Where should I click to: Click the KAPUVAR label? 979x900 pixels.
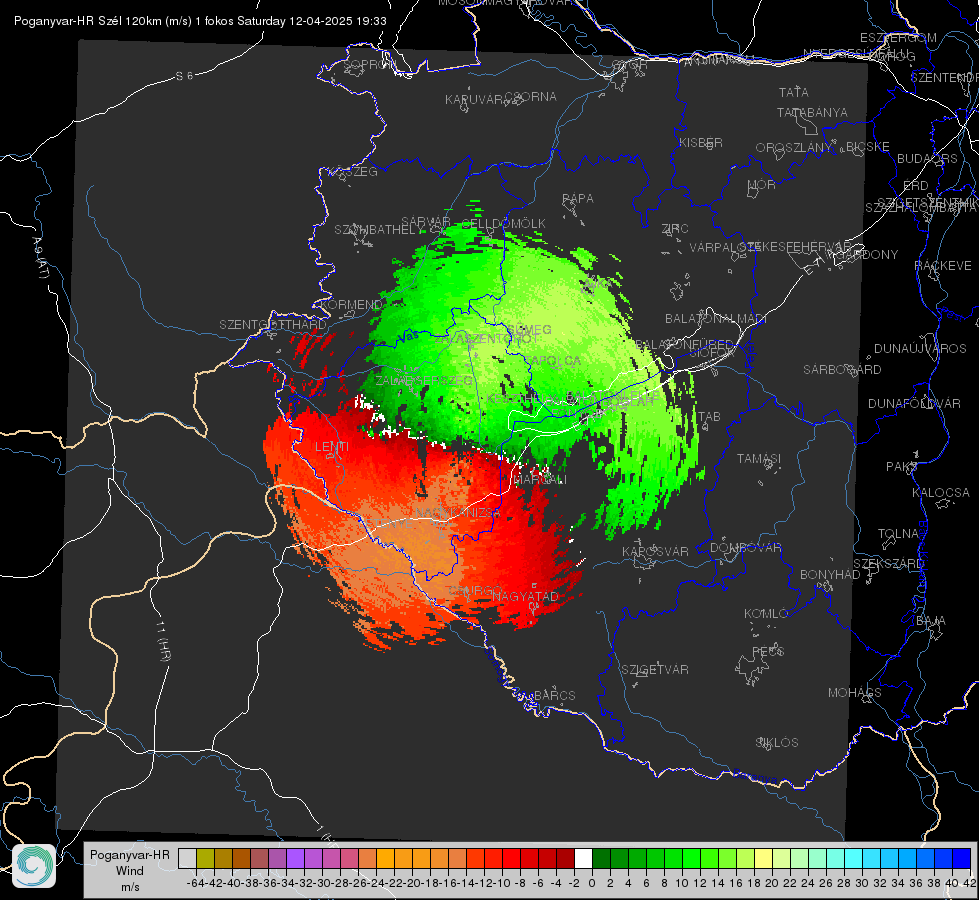pos(474,99)
